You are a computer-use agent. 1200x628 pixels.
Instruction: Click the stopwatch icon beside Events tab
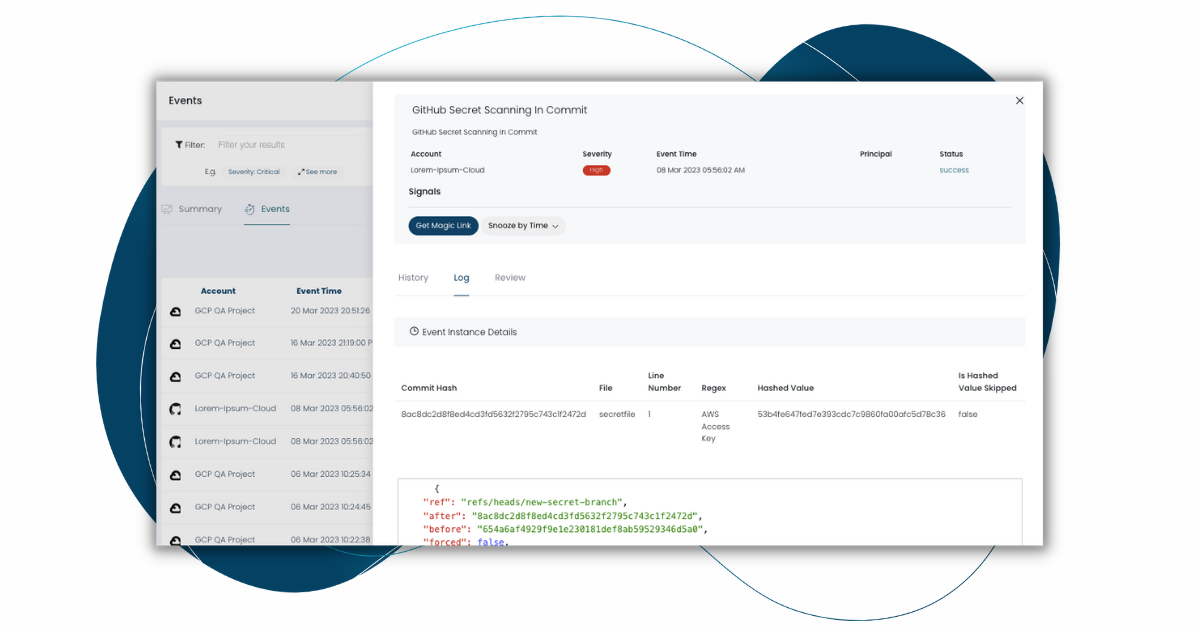click(x=249, y=209)
